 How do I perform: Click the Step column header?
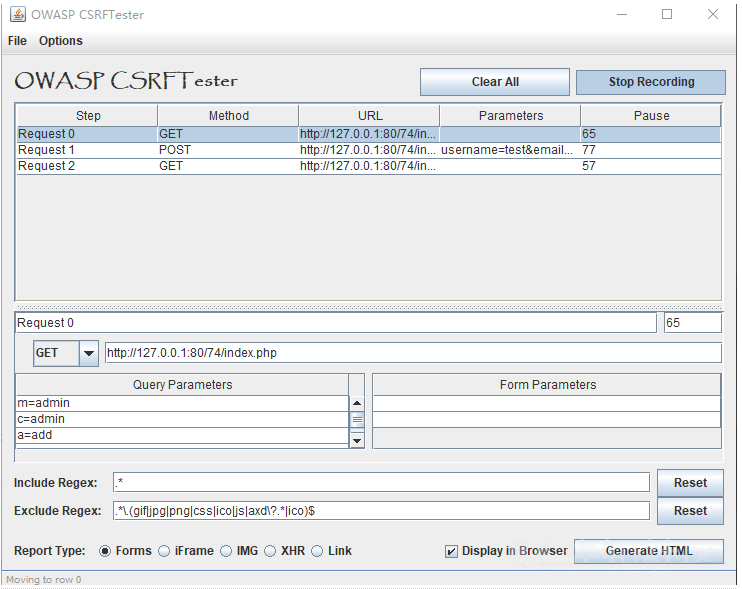pyautogui.click(x=88, y=115)
